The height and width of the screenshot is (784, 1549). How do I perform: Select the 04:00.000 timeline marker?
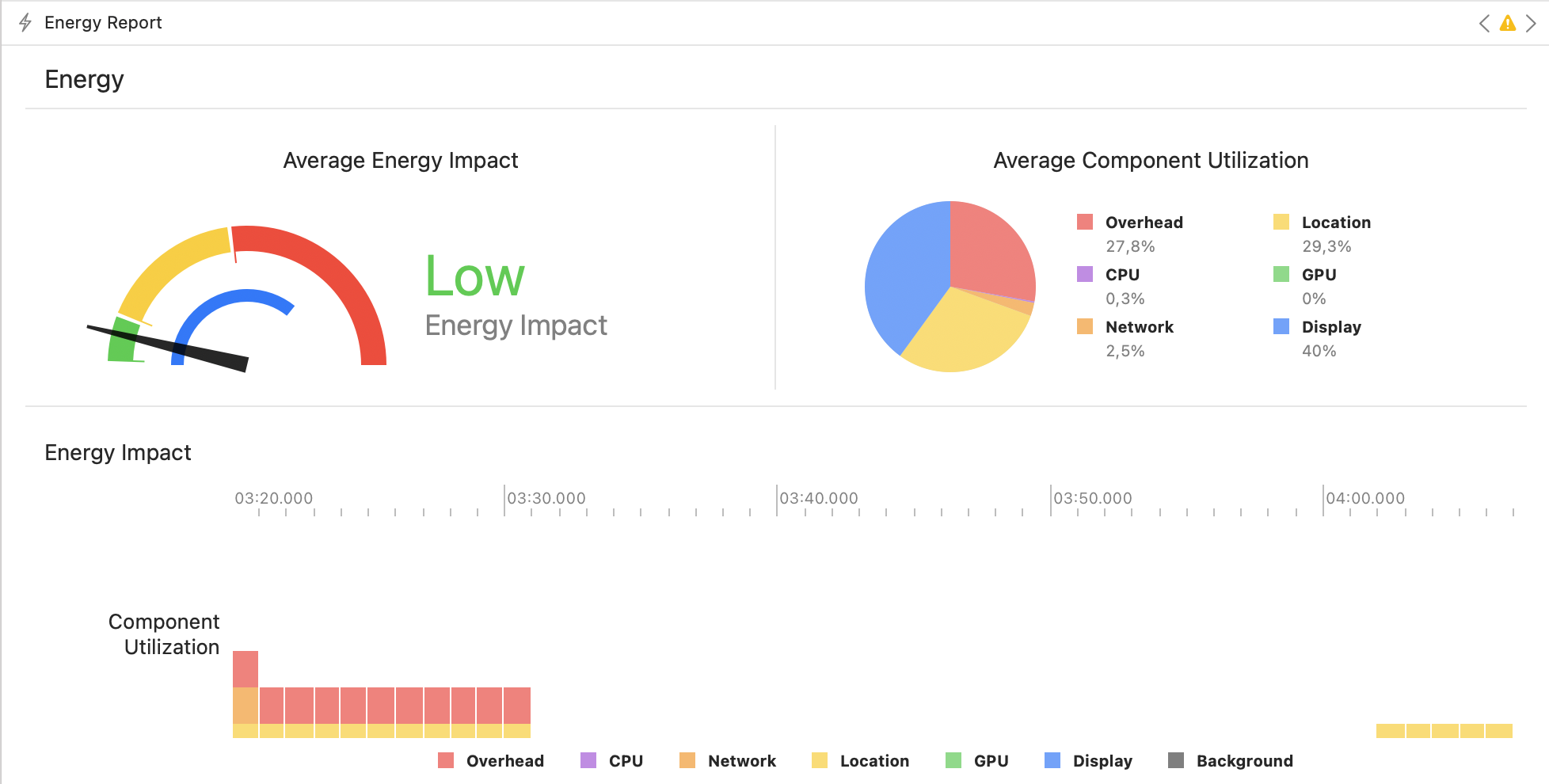(1365, 498)
